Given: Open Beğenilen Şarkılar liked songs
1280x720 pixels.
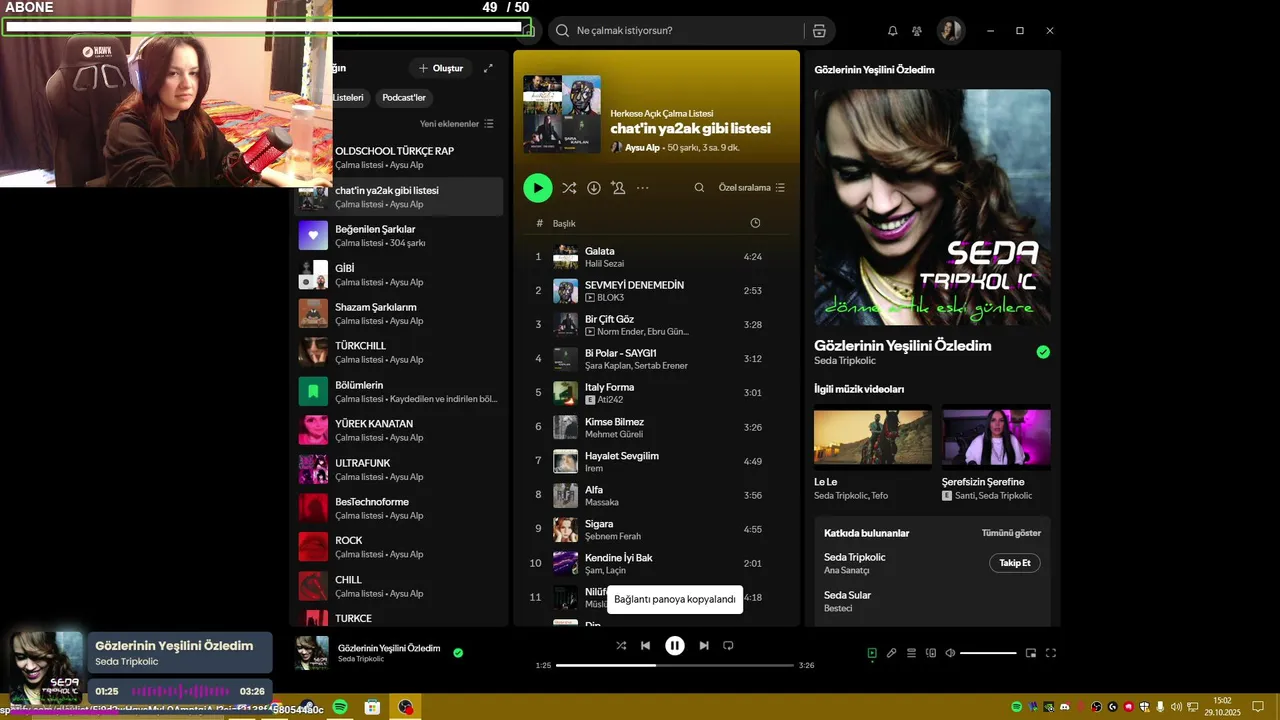Looking at the screenshot, I should click(x=399, y=236).
